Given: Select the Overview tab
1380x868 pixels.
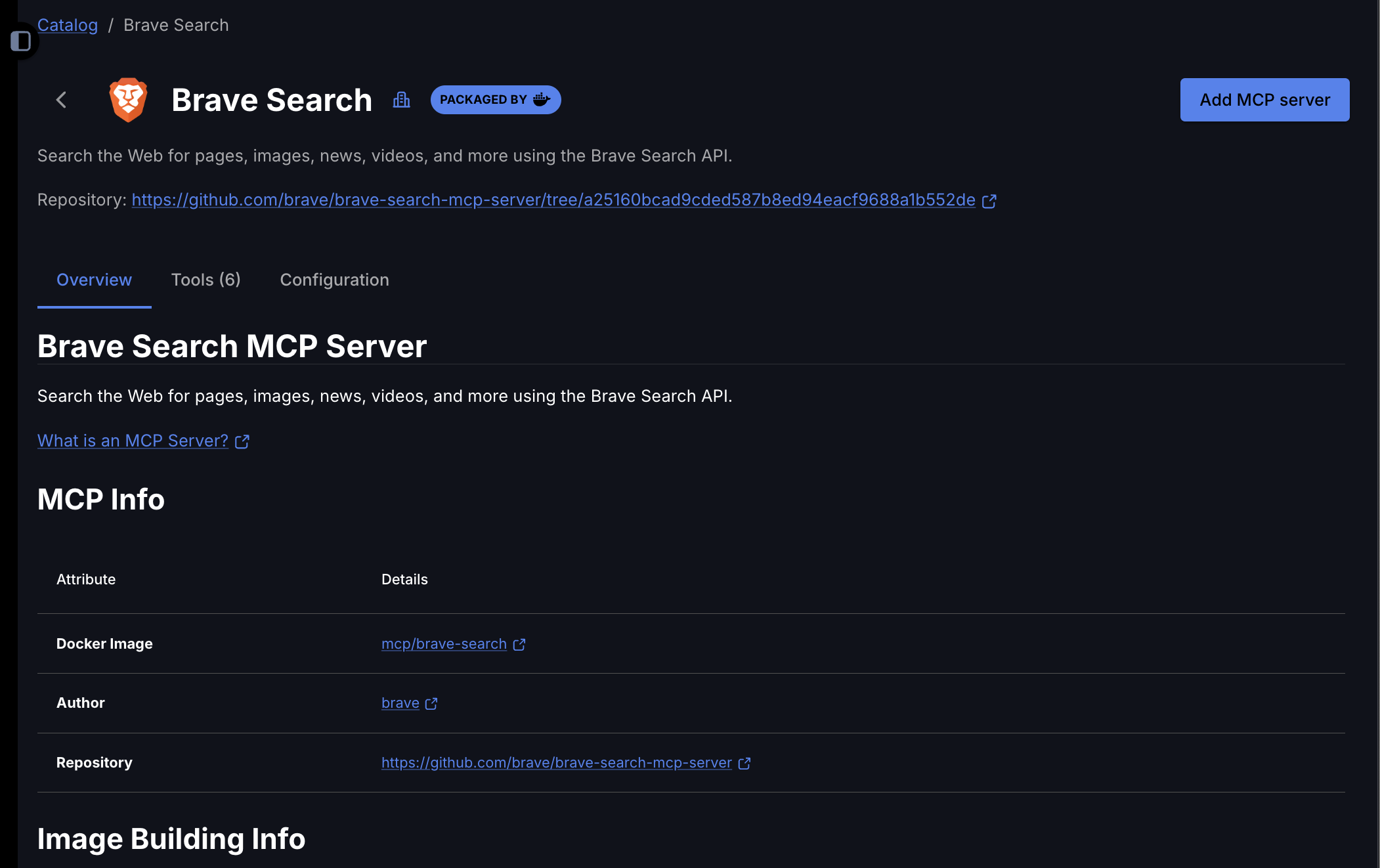Looking at the screenshot, I should pyautogui.click(x=94, y=280).
